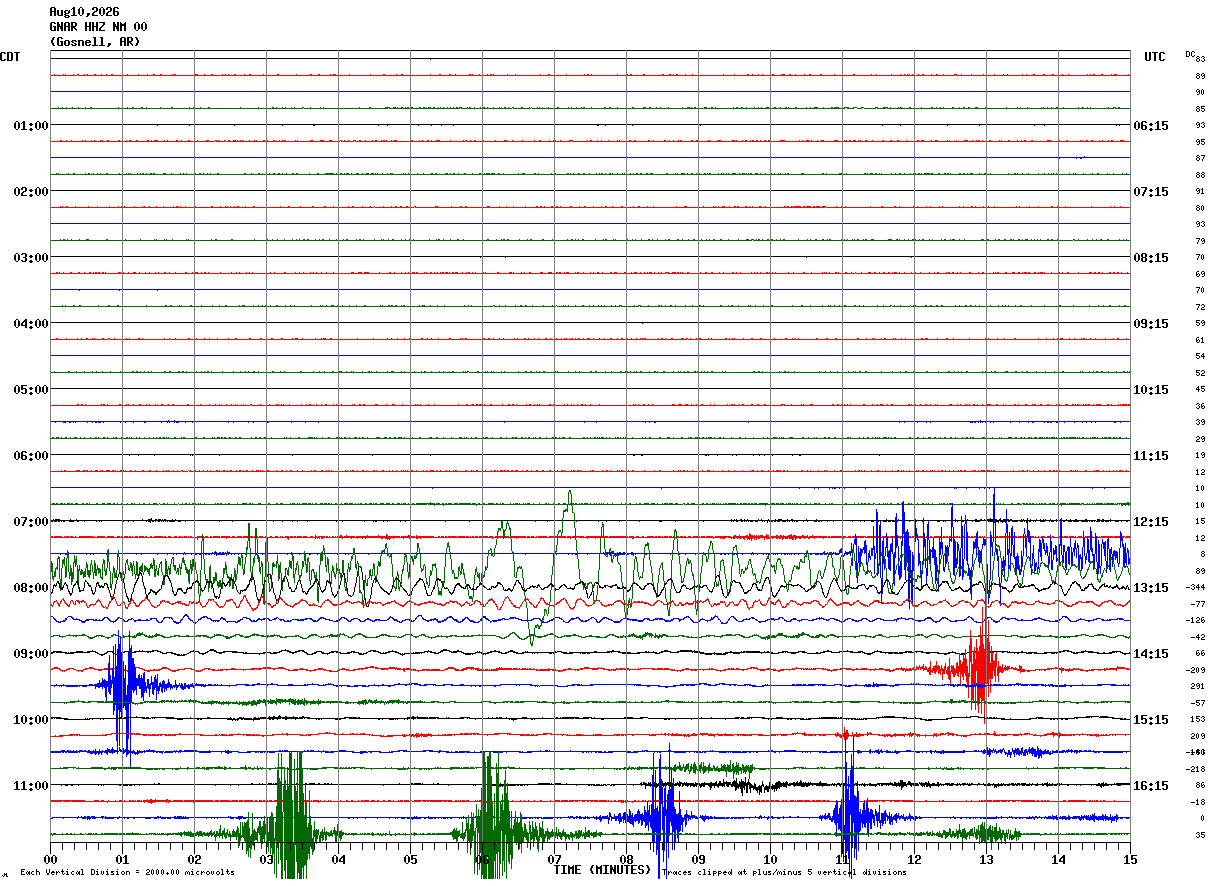Click the GNAR HHZ NM 00 station label
The height and width of the screenshot is (886, 1210).
pos(98,27)
